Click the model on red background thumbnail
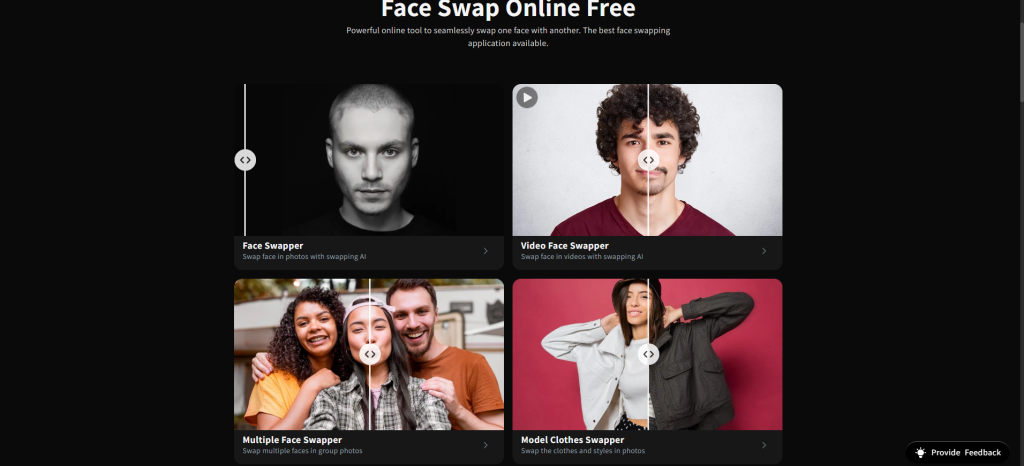1024x466 pixels. click(x=647, y=354)
